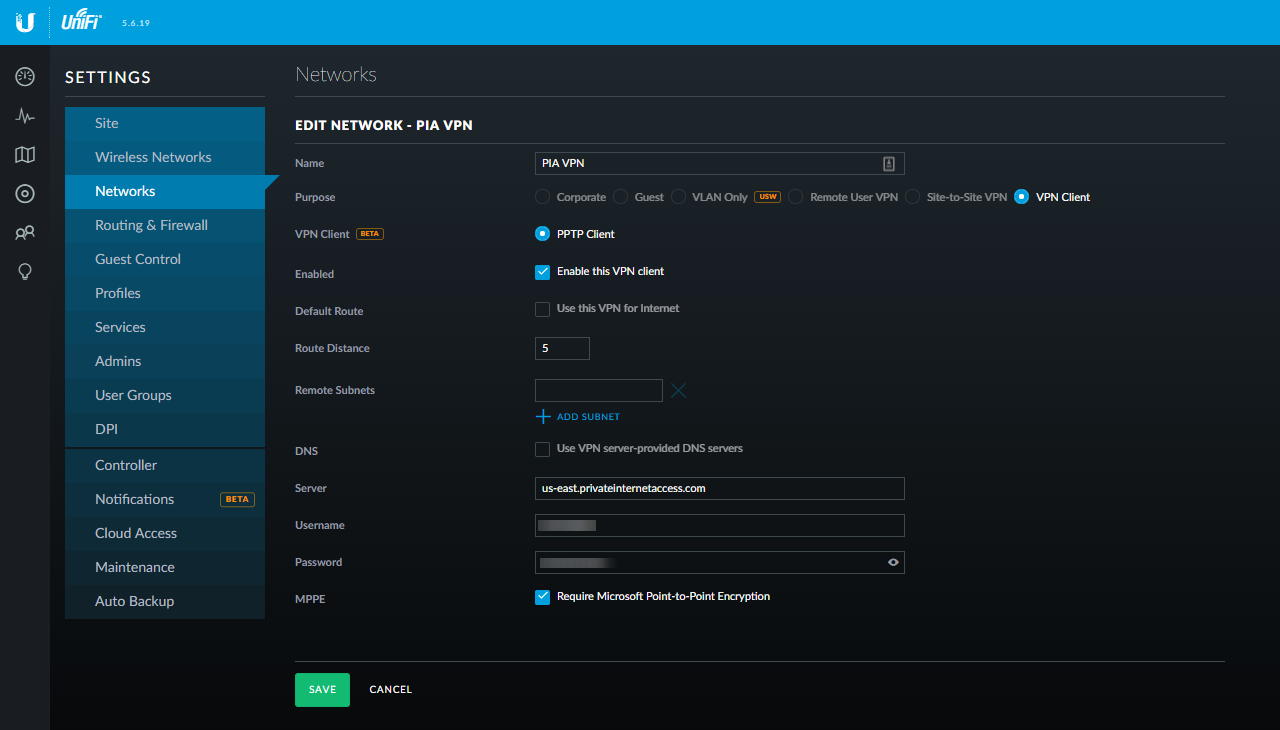
Task: Reveal password with the eye icon
Action: click(893, 563)
